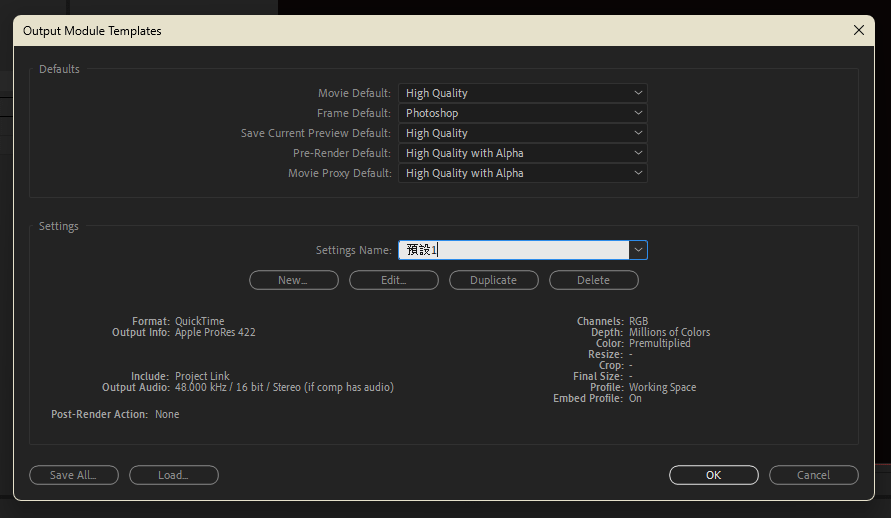Screen dimensions: 891x518
Task: Click inside the Settings Name text field
Action: 512,250
